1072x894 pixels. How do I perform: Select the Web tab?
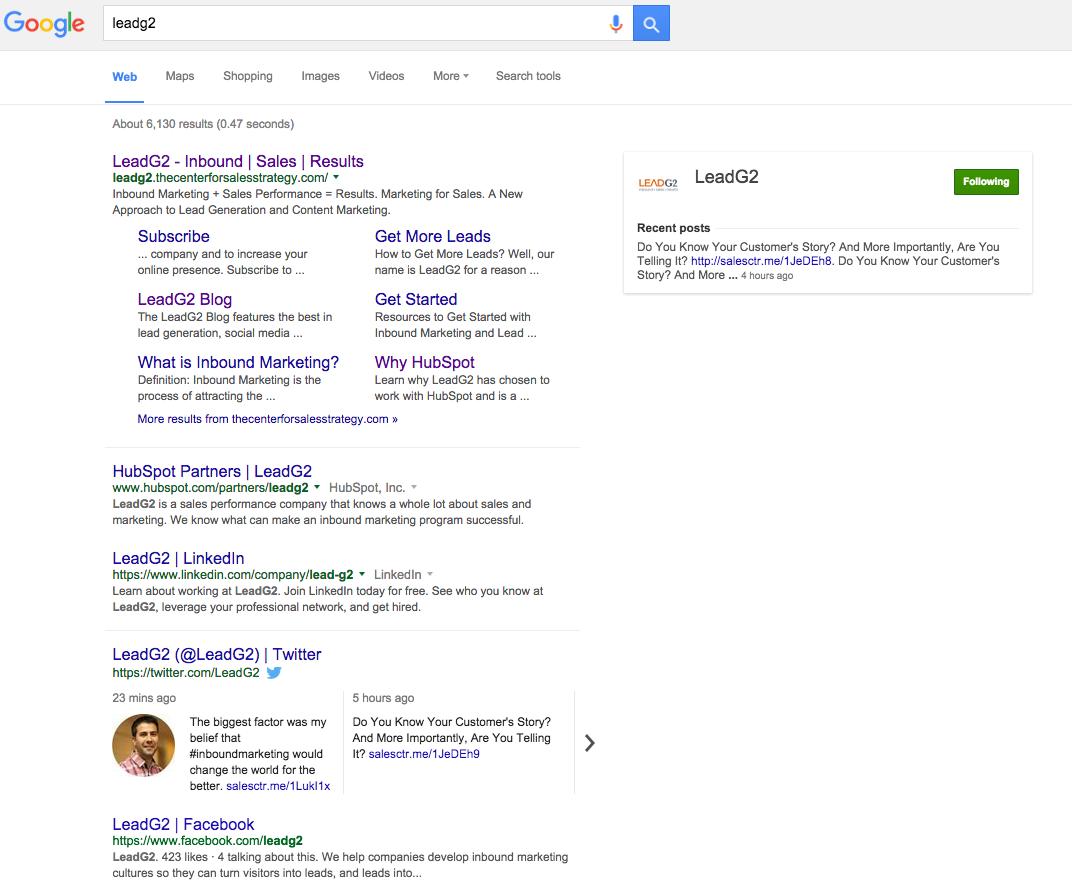click(124, 77)
